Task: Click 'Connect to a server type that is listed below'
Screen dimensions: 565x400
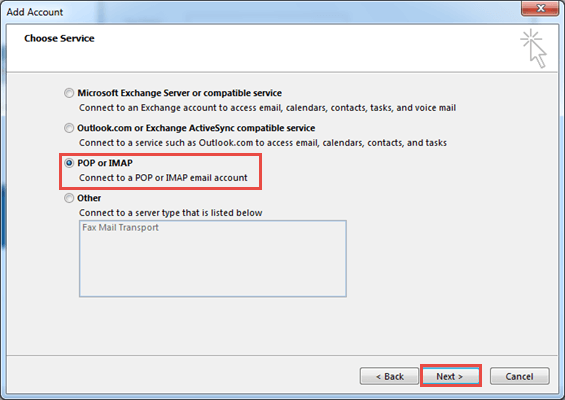Action: point(170,213)
